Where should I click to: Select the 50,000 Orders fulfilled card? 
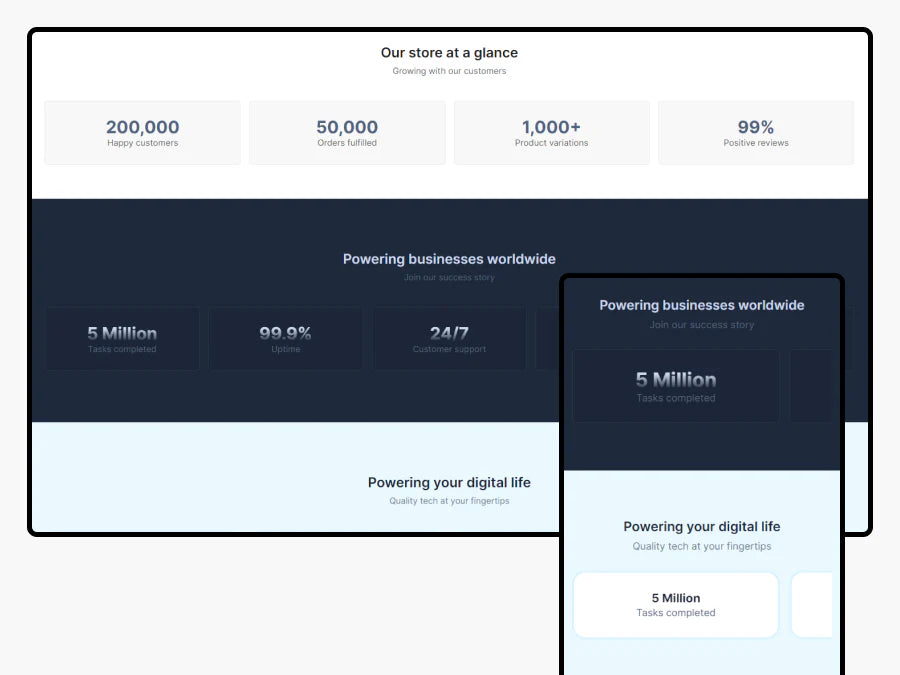click(347, 132)
